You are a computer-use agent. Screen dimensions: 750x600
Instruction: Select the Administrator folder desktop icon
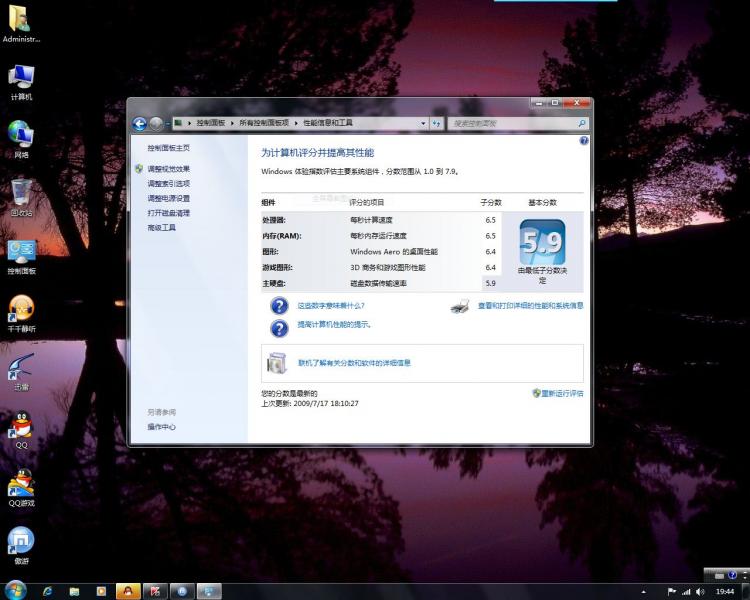tap(21, 23)
